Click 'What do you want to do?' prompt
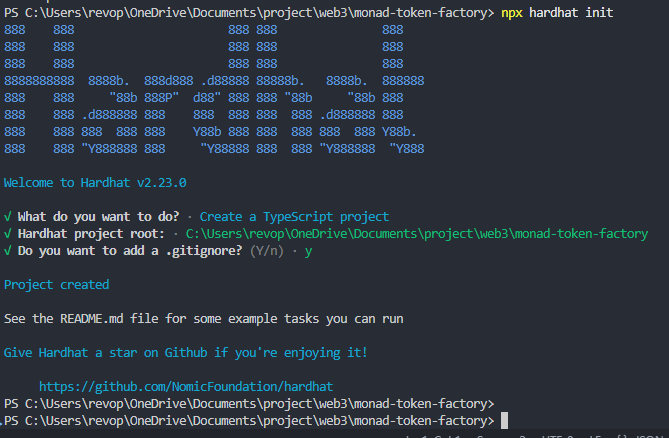Image resolution: width=669 pixels, height=438 pixels. tap(98, 217)
